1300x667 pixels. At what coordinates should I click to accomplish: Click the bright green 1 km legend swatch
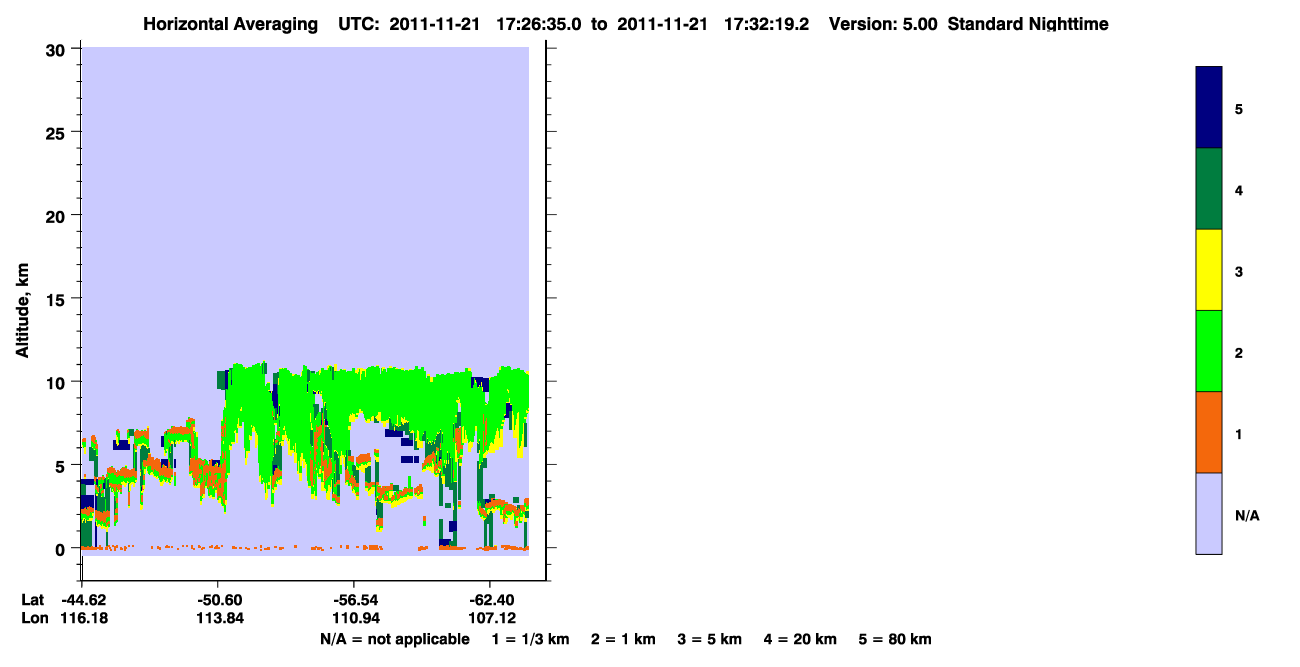1209,351
